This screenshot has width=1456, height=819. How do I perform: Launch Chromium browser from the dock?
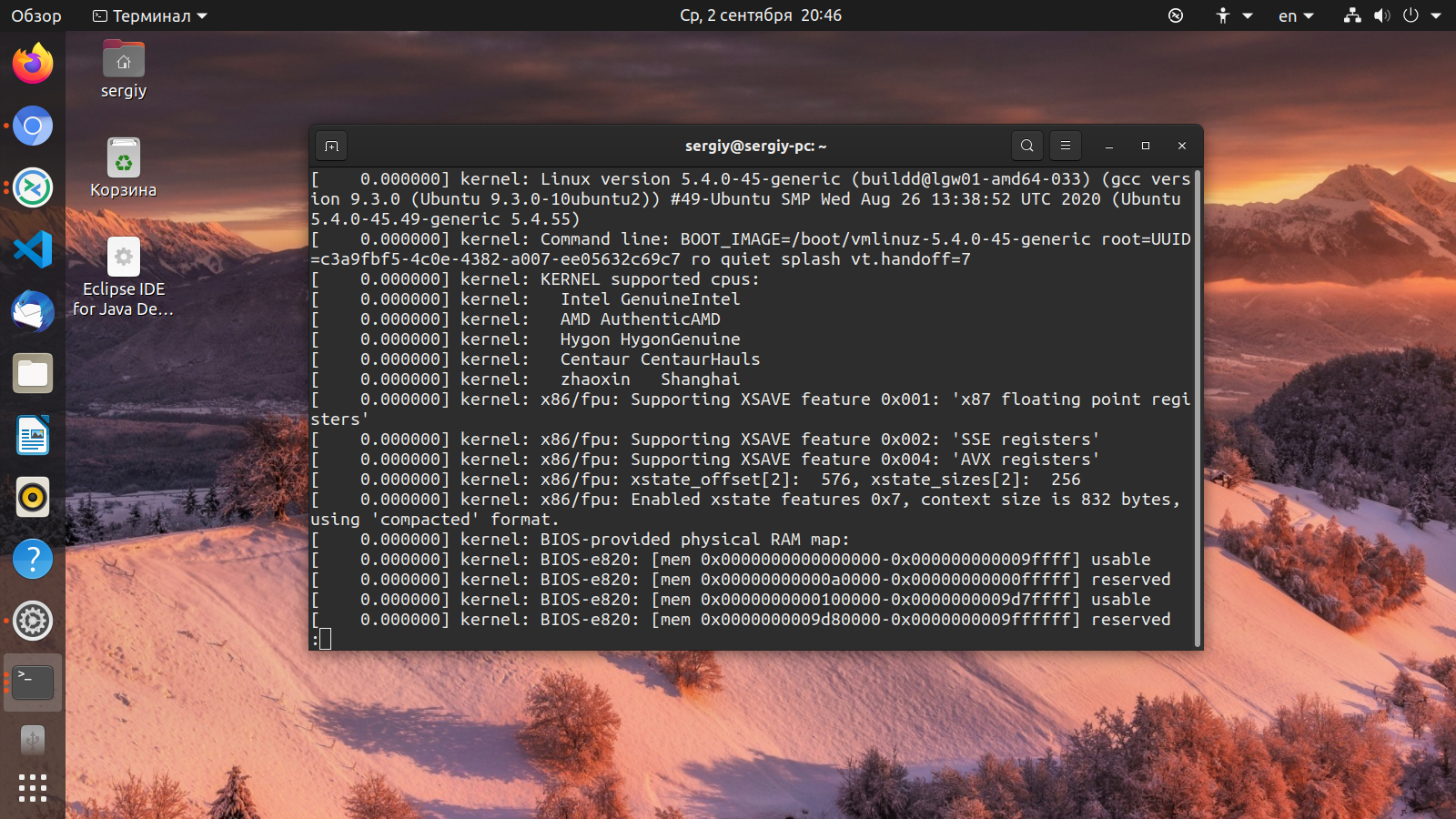pos(33,126)
